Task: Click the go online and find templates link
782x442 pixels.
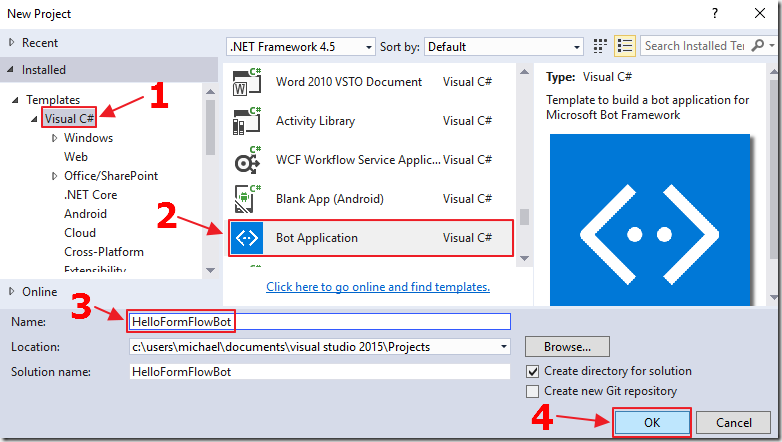Action: (378, 287)
